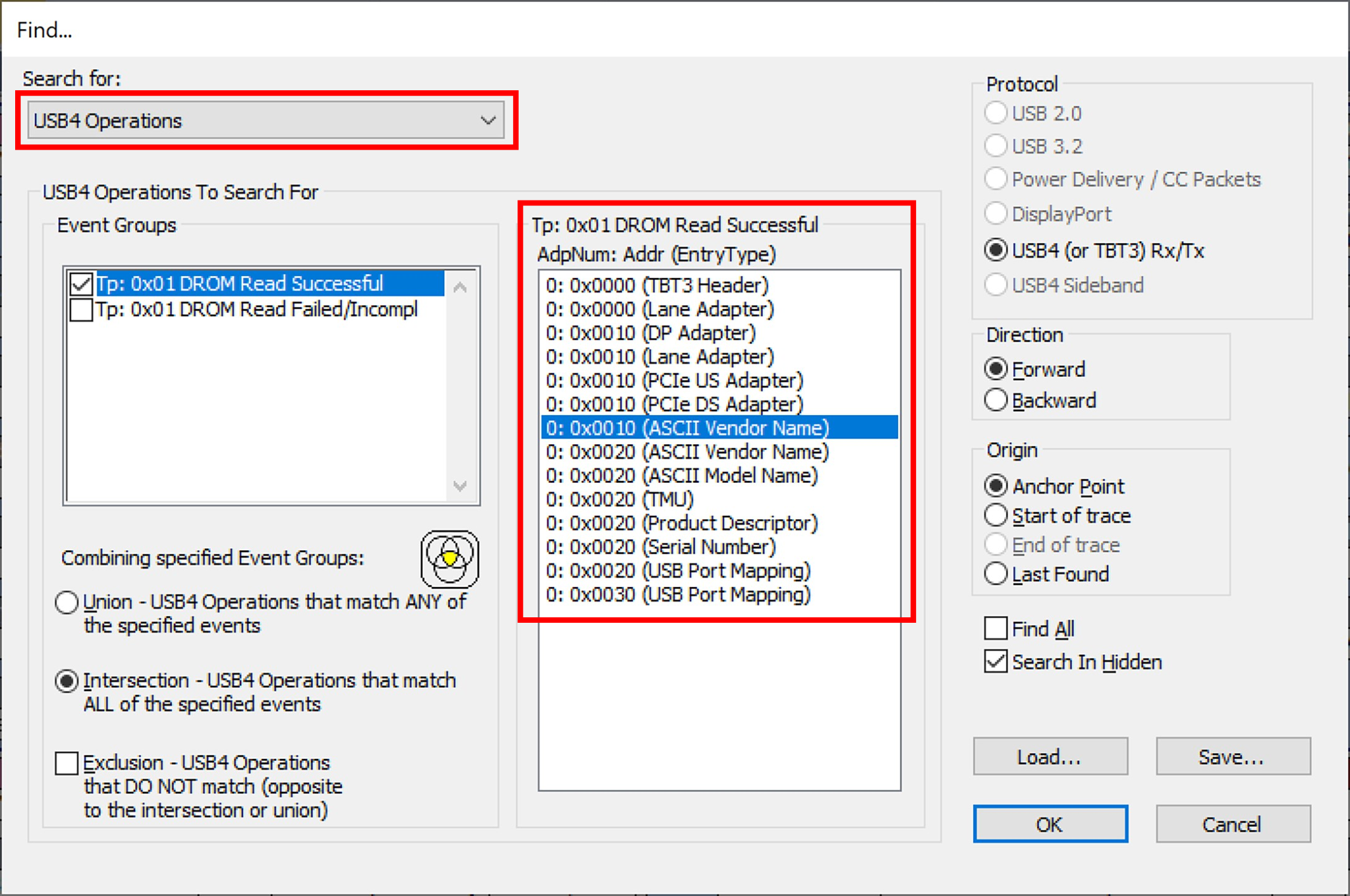Enable the Exclusion checkbox
This screenshot has height=896, width=1350.
pyautogui.click(x=66, y=763)
